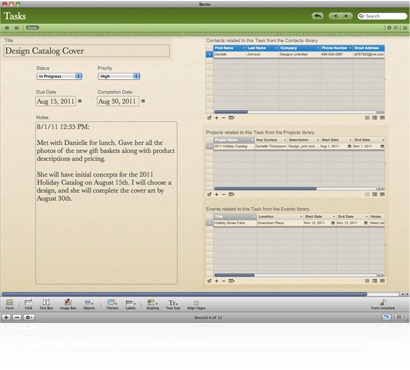
Task: Click the Due Date field
Action: coord(56,101)
